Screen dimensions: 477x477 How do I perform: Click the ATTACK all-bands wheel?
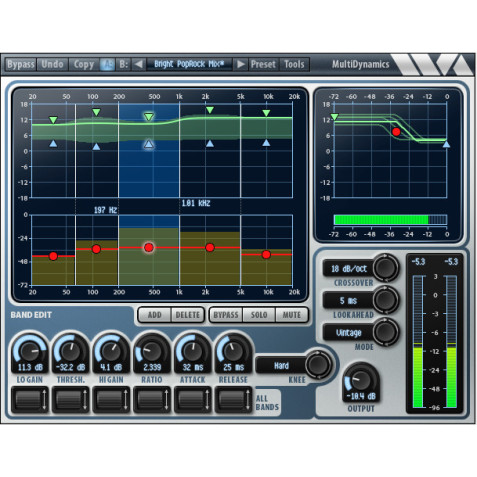point(192,400)
